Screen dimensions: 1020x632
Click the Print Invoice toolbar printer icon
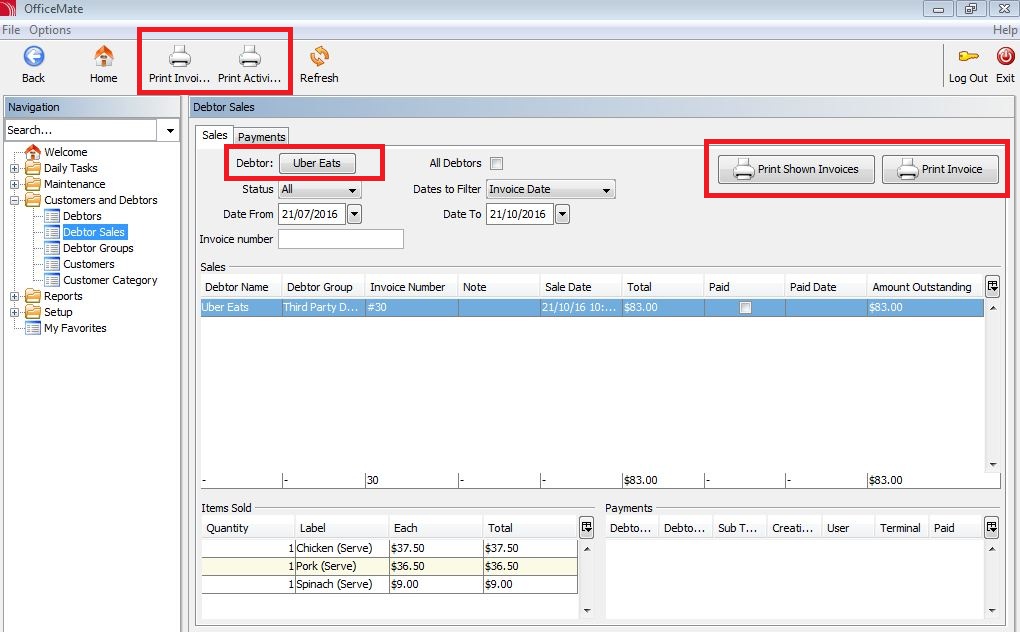(x=180, y=57)
